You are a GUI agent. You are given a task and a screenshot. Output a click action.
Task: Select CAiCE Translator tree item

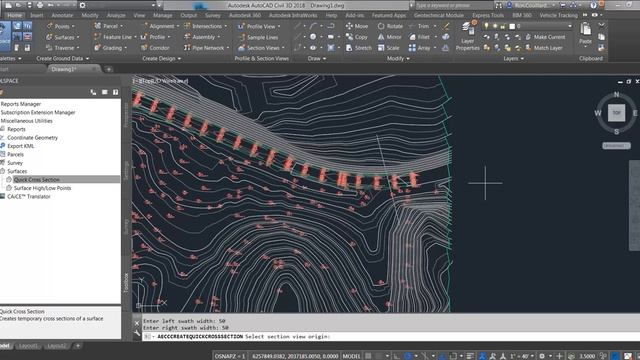coord(29,196)
